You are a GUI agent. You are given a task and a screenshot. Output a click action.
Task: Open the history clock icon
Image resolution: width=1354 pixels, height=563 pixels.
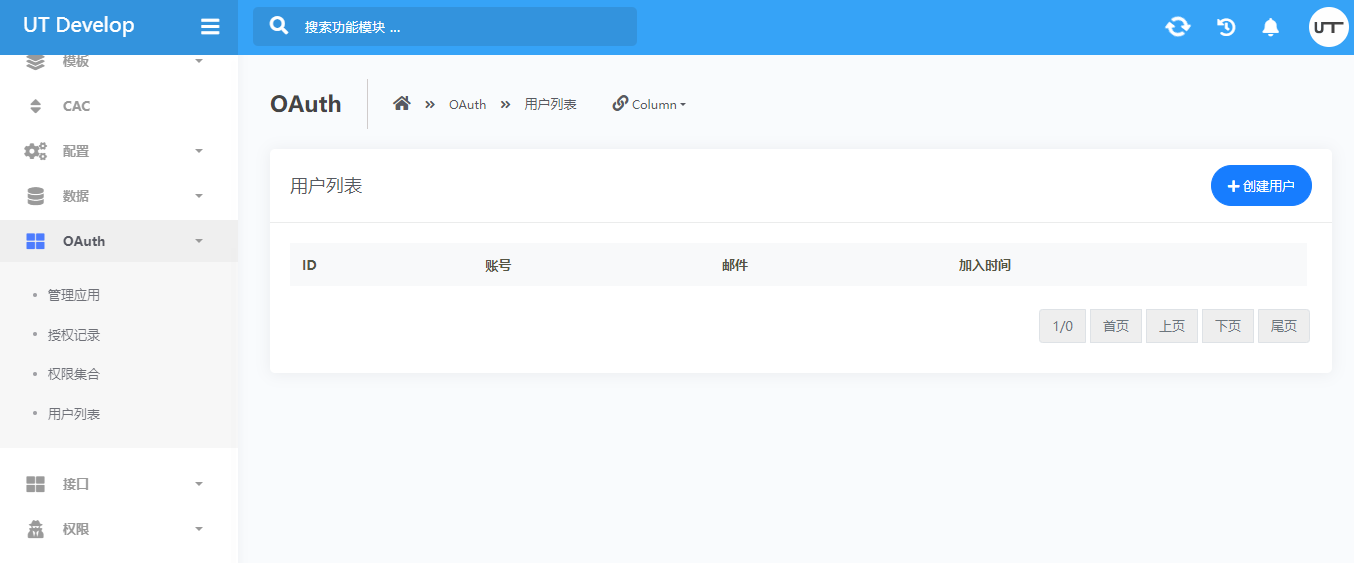point(1226,27)
